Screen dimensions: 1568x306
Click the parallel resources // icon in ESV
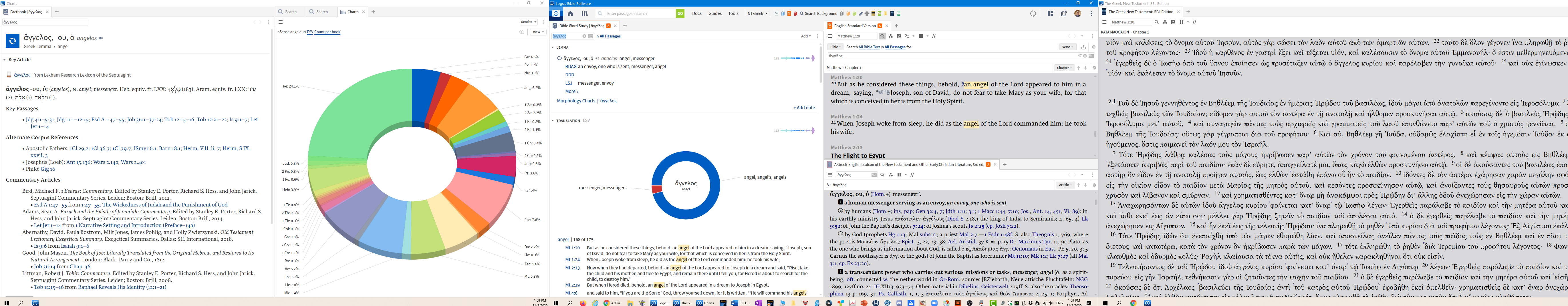[x=934, y=37]
